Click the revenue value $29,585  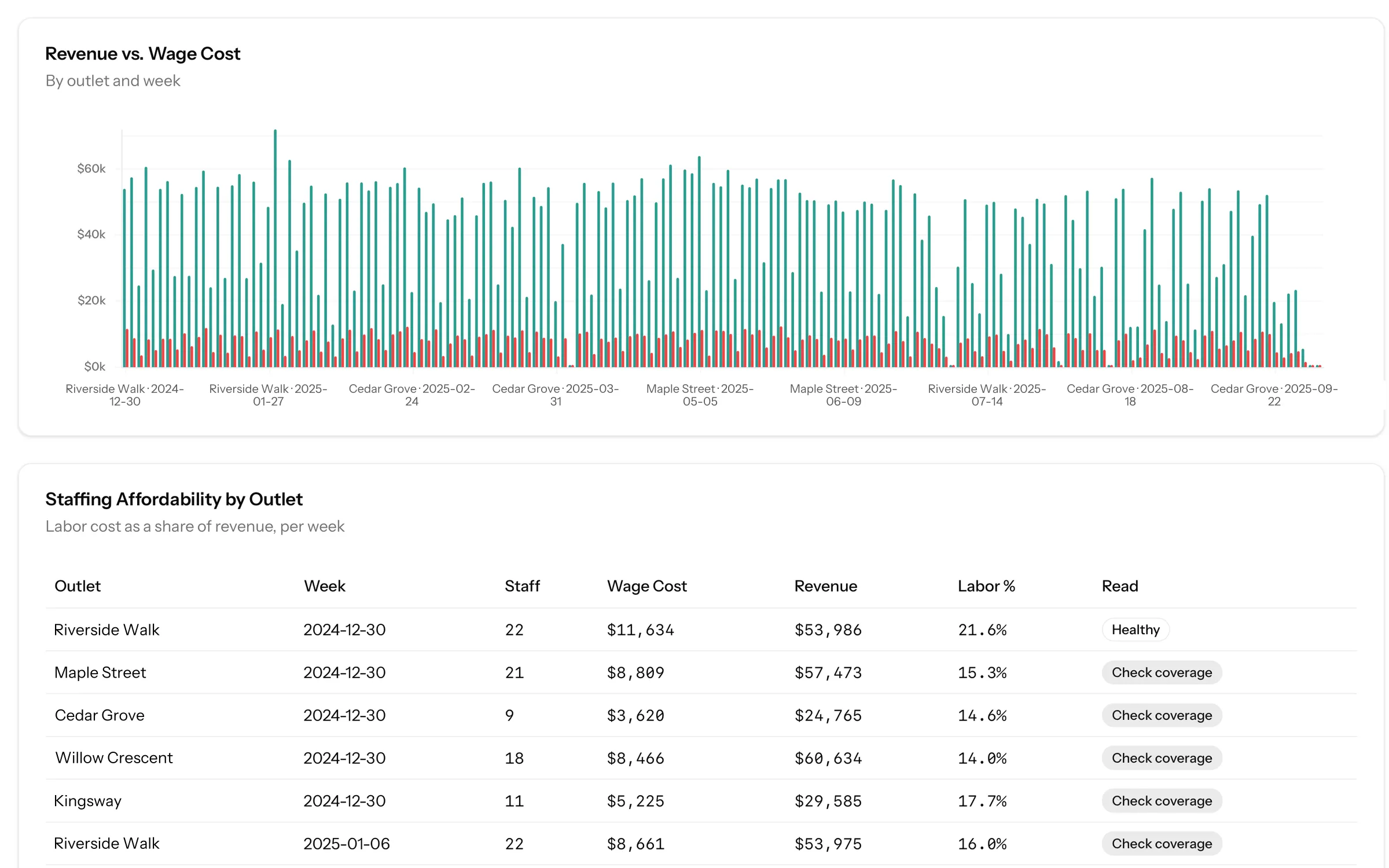[x=828, y=801]
